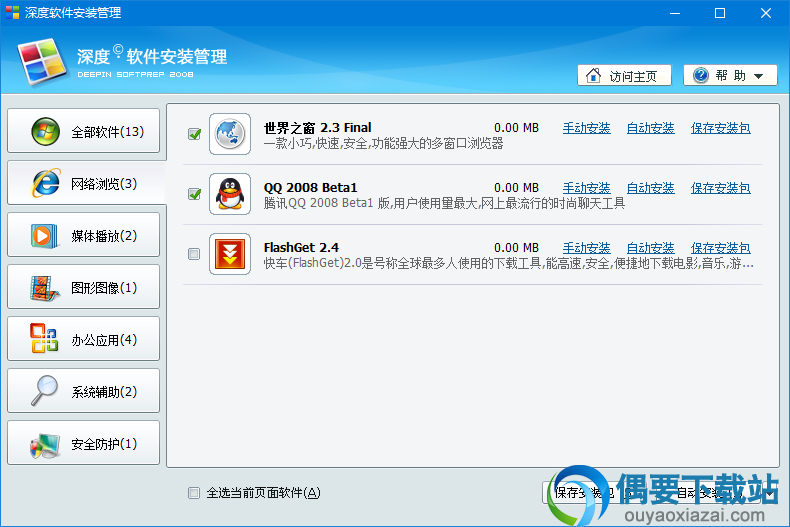The image size is (790, 527).
Task: Click 自动安装 link for 世界之窗
Action: 650,128
